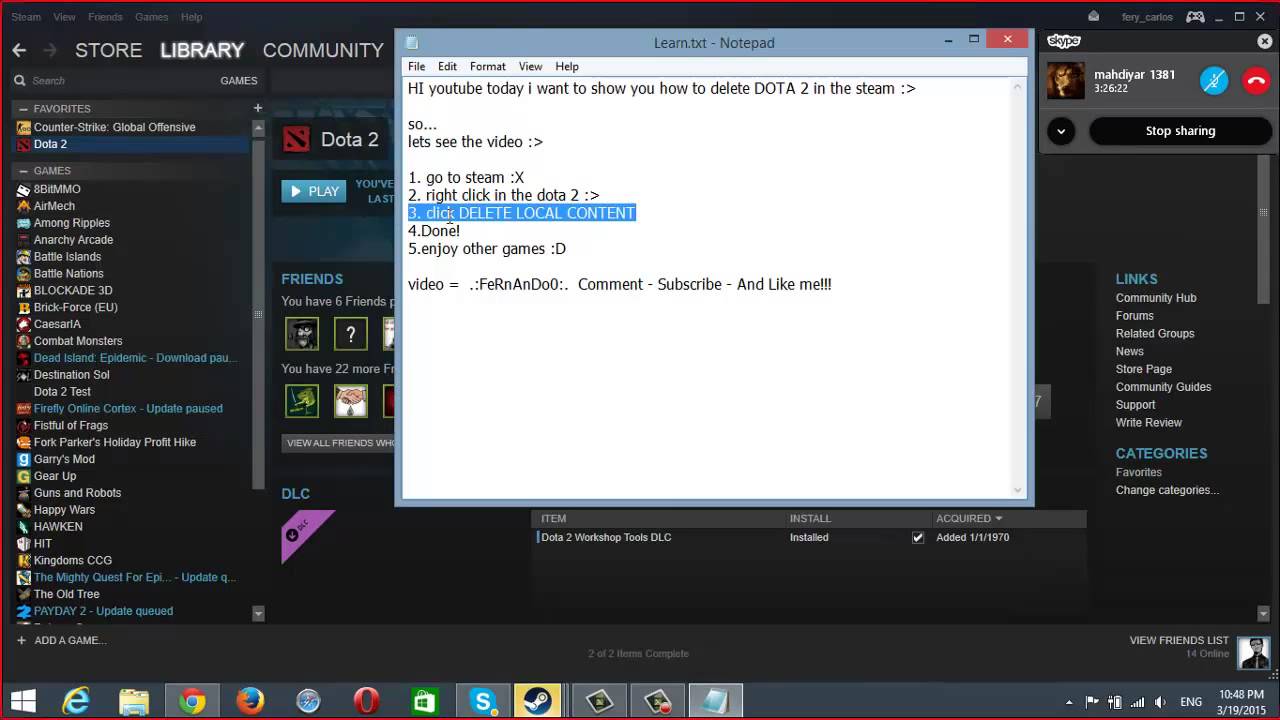Image resolution: width=1280 pixels, height=720 pixels.
Task: Sort DLC by ACQUIRED column dropdown
Action: 969,518
